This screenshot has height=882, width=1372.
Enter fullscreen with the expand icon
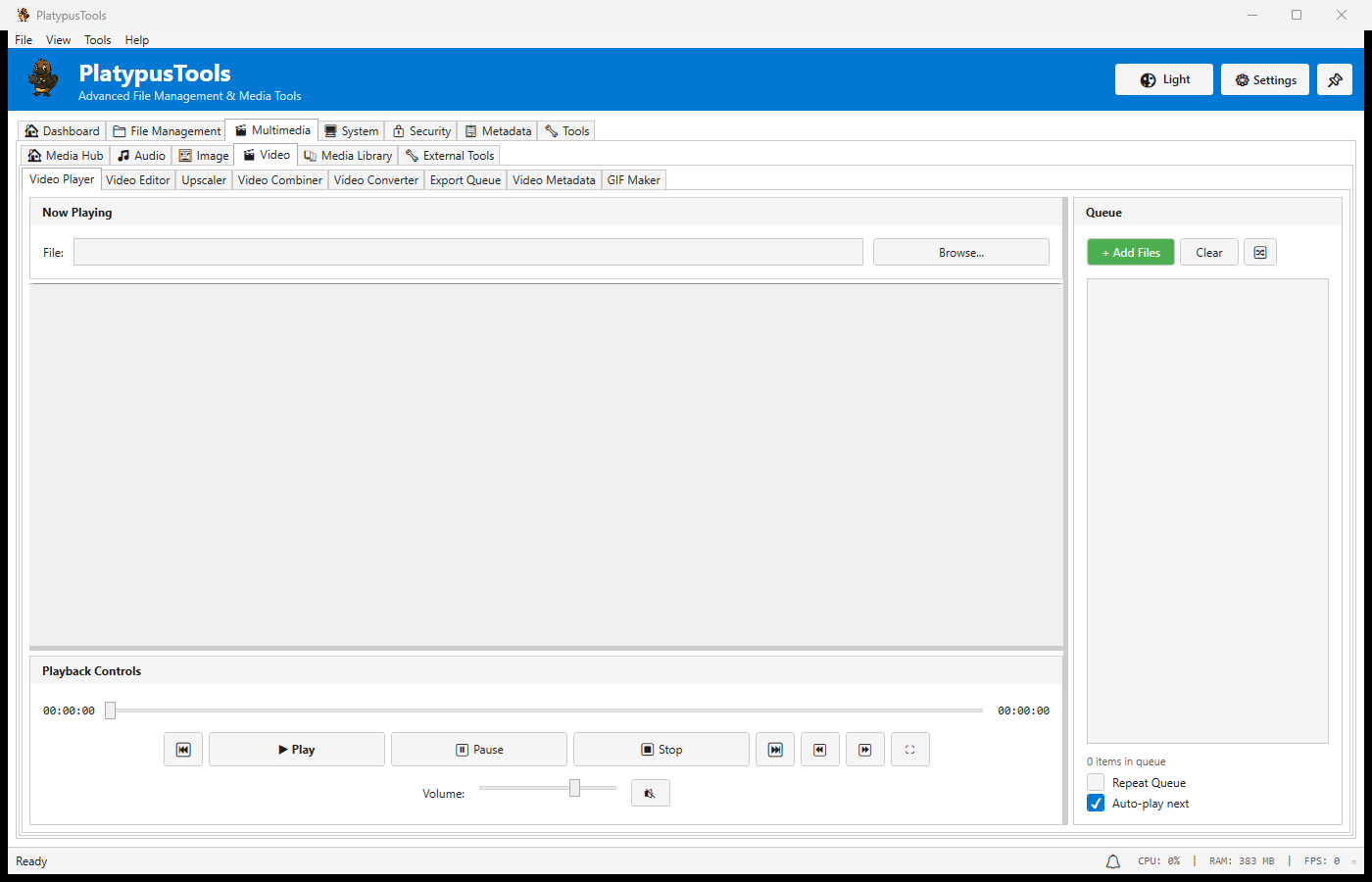(910, 749)
